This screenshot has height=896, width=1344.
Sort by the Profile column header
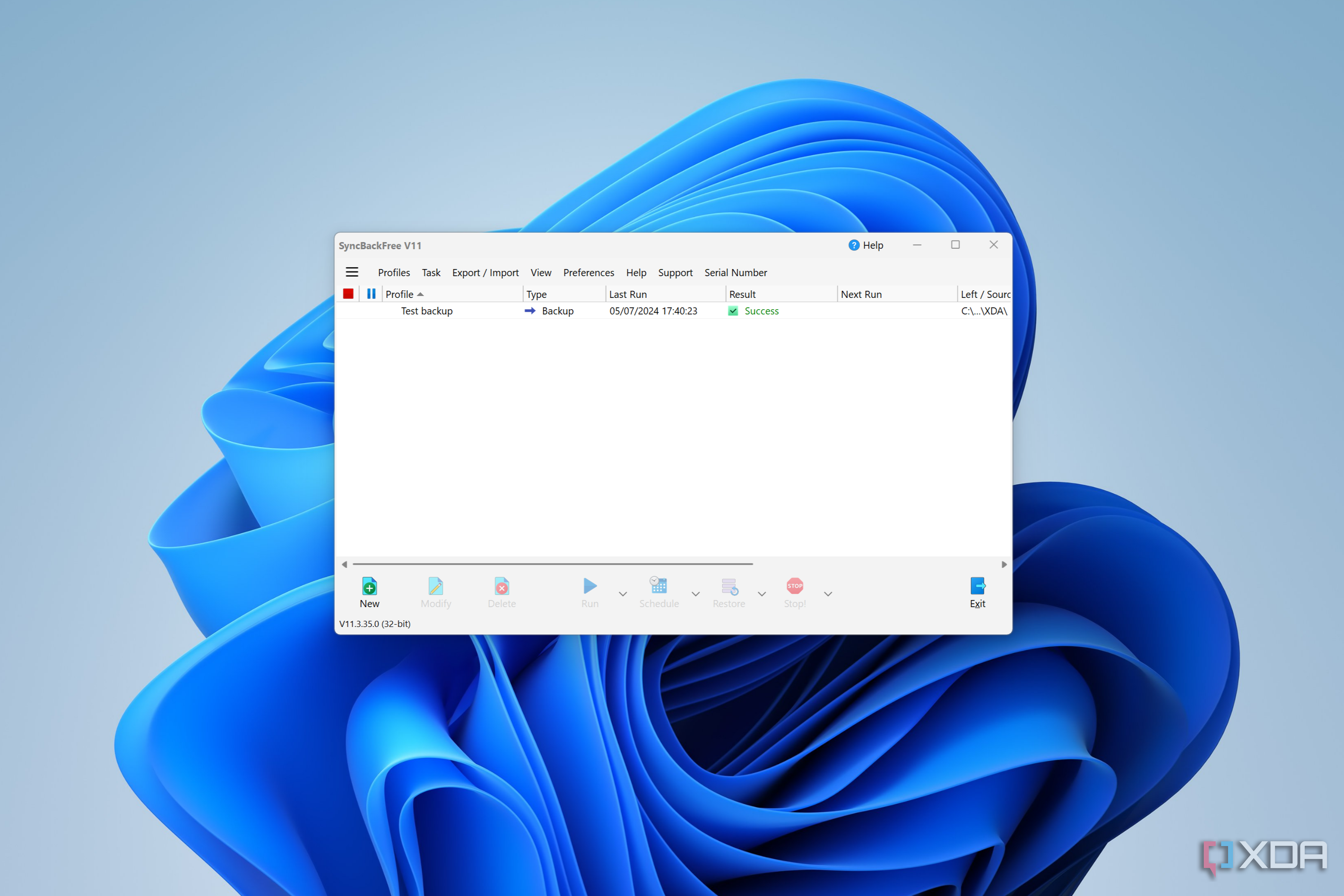click(x=452, y=294)
